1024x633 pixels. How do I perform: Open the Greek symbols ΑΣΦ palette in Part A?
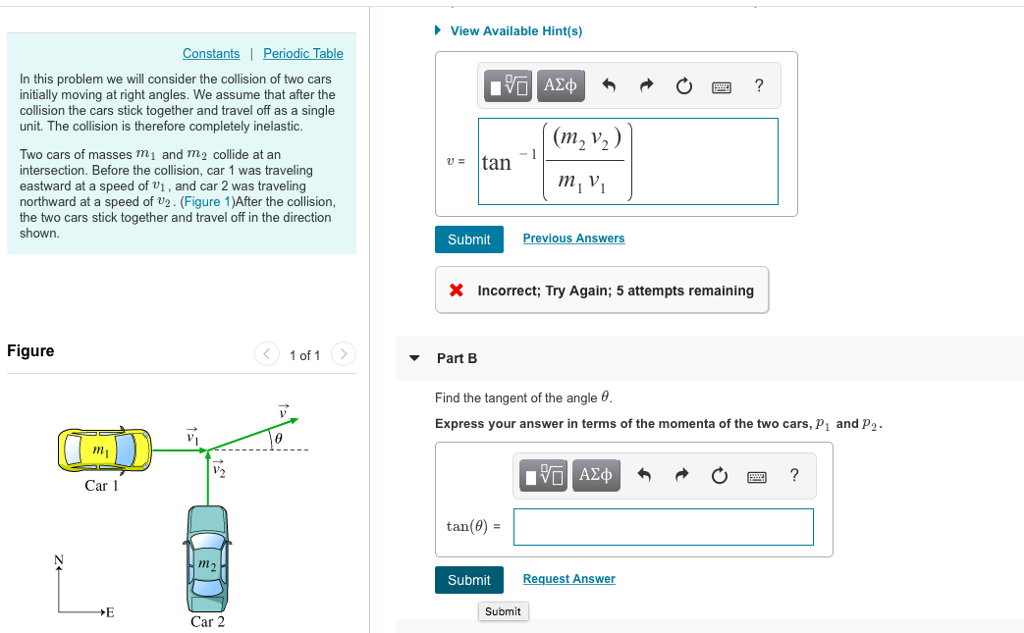560,85
